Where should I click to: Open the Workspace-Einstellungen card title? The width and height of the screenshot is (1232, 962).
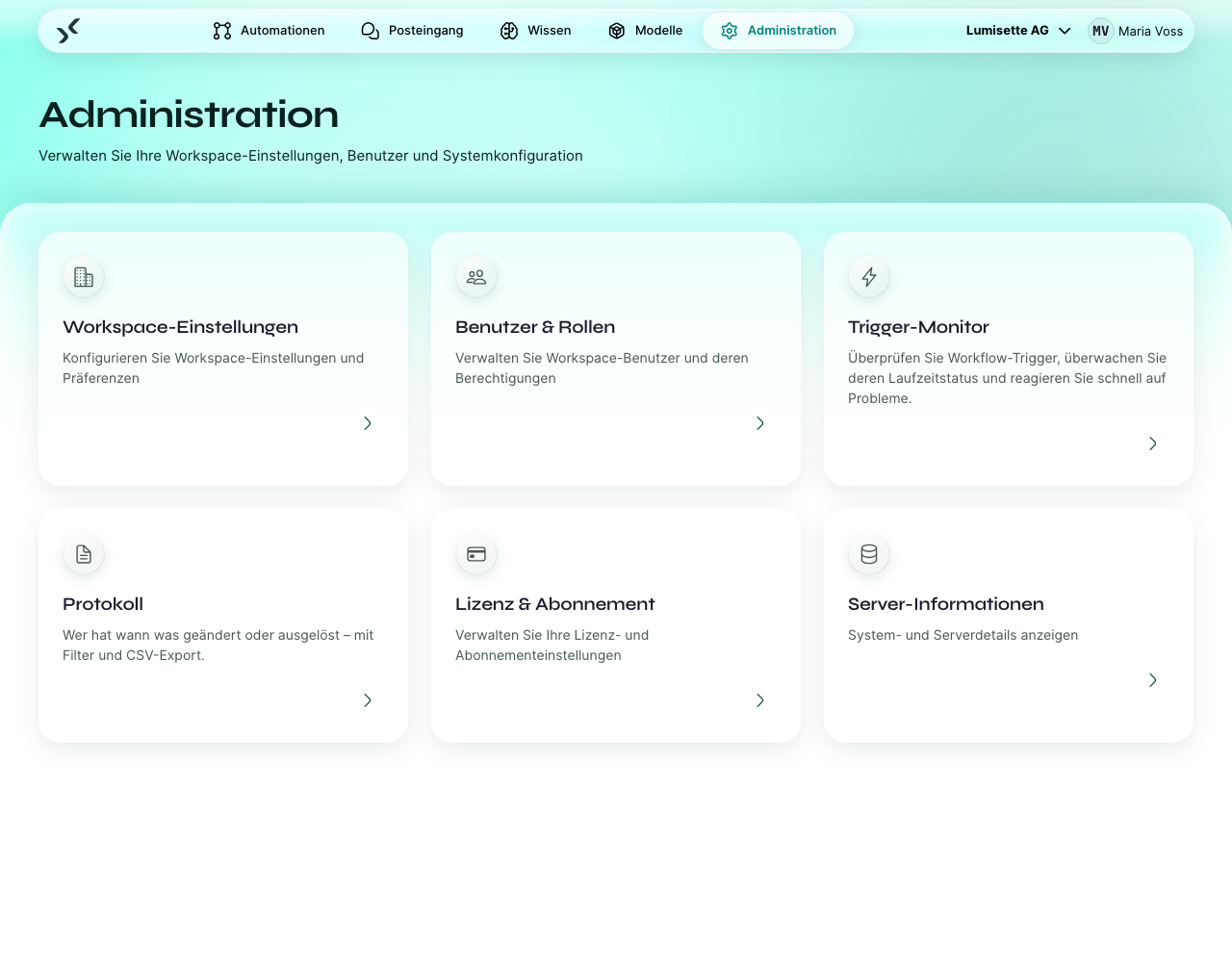(180, 327)
